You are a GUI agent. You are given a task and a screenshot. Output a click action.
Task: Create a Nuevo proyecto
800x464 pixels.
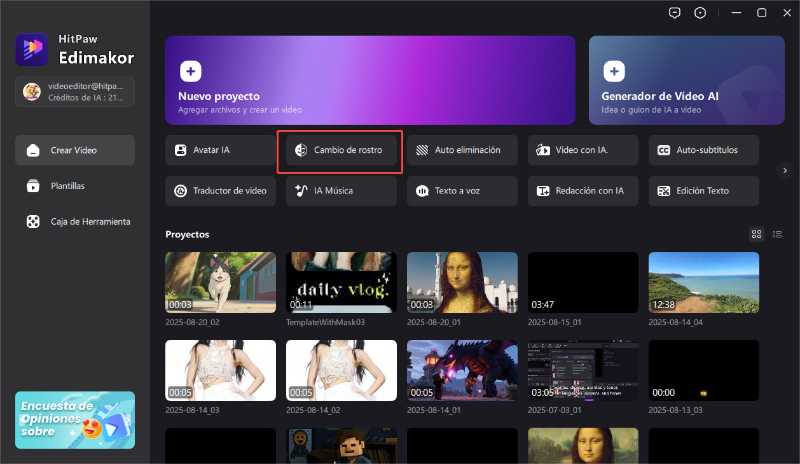[370, 80]
